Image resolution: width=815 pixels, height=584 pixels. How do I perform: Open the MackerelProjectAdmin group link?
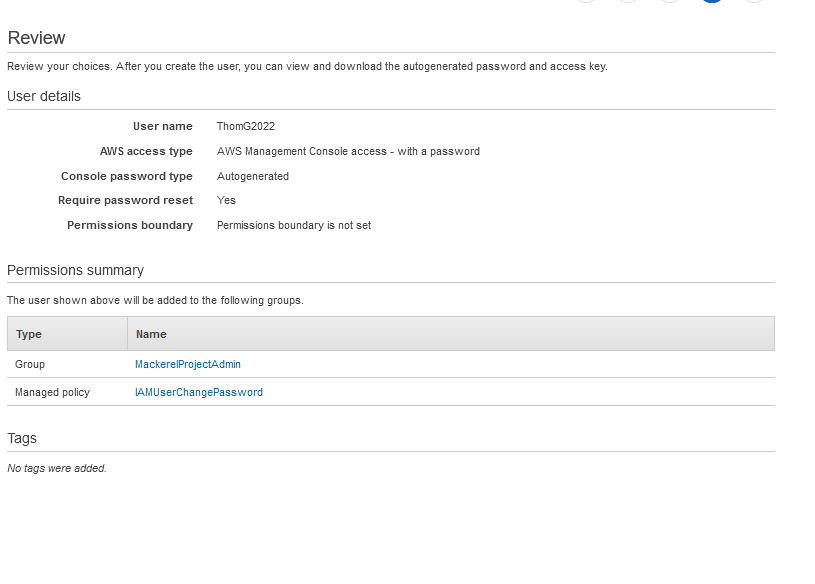(x=188, y=365)
